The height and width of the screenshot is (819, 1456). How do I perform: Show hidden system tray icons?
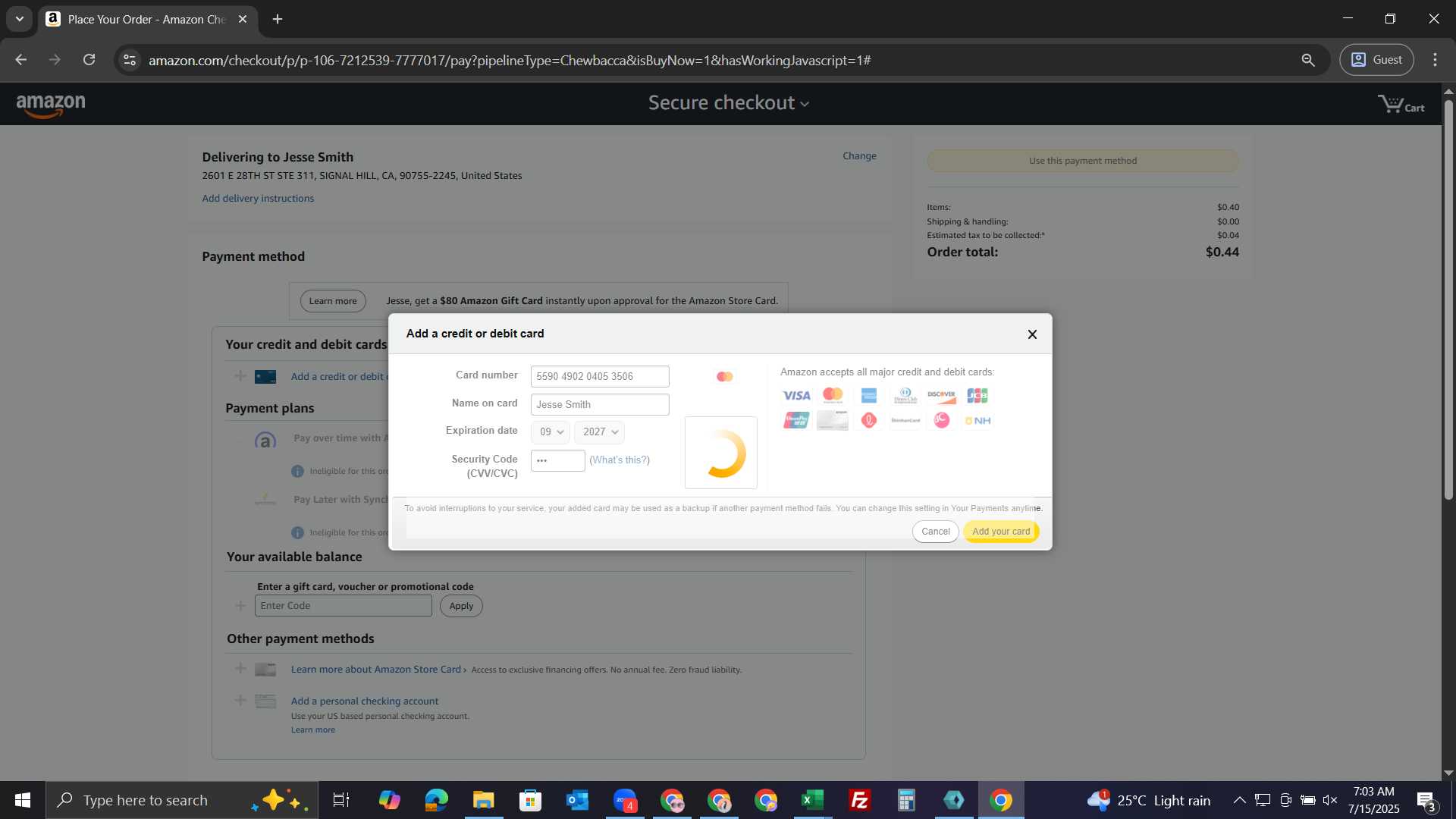[1239, 800]
